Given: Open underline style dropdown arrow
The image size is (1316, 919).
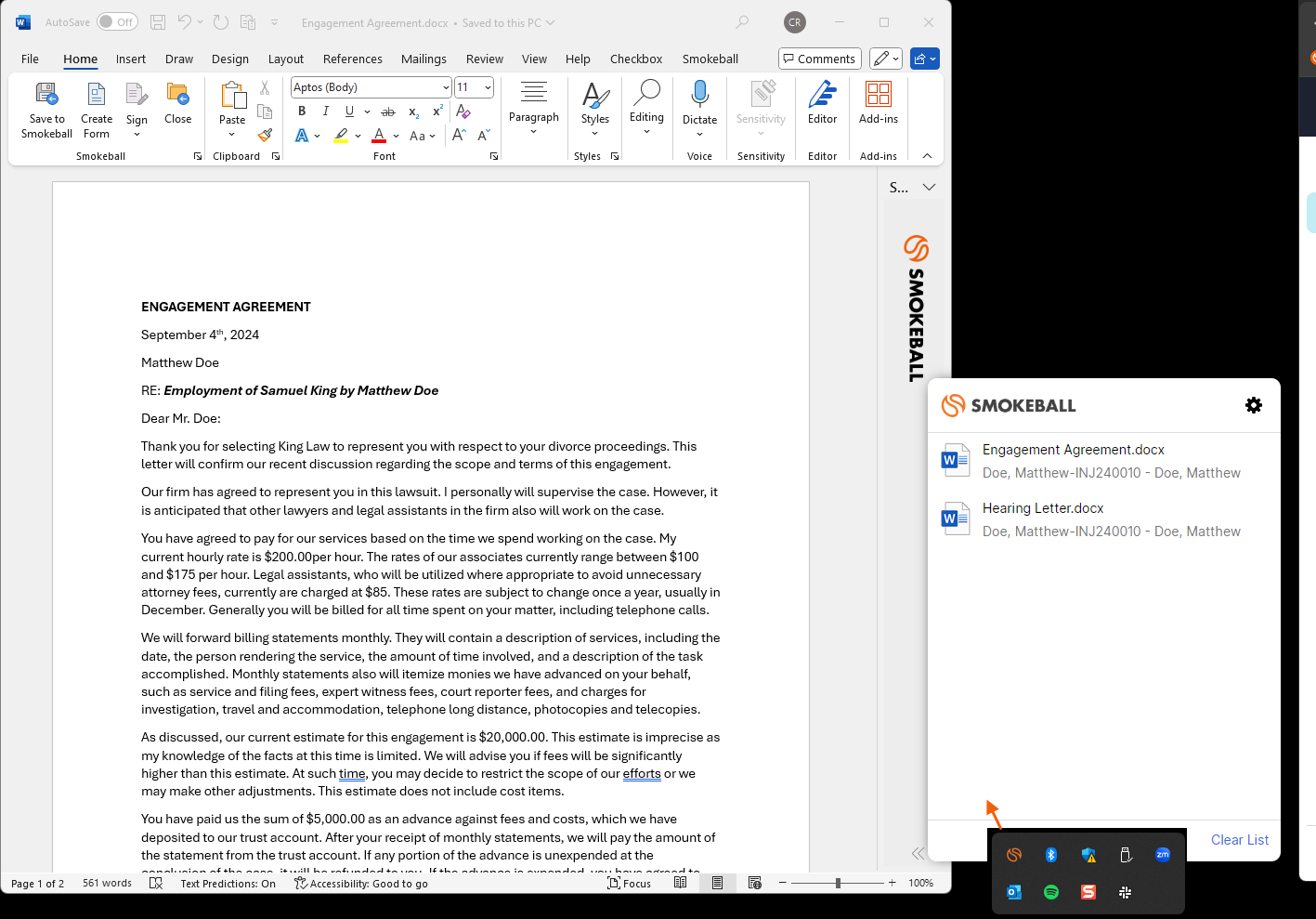Looking at the screenshot, I should [367, 112].
